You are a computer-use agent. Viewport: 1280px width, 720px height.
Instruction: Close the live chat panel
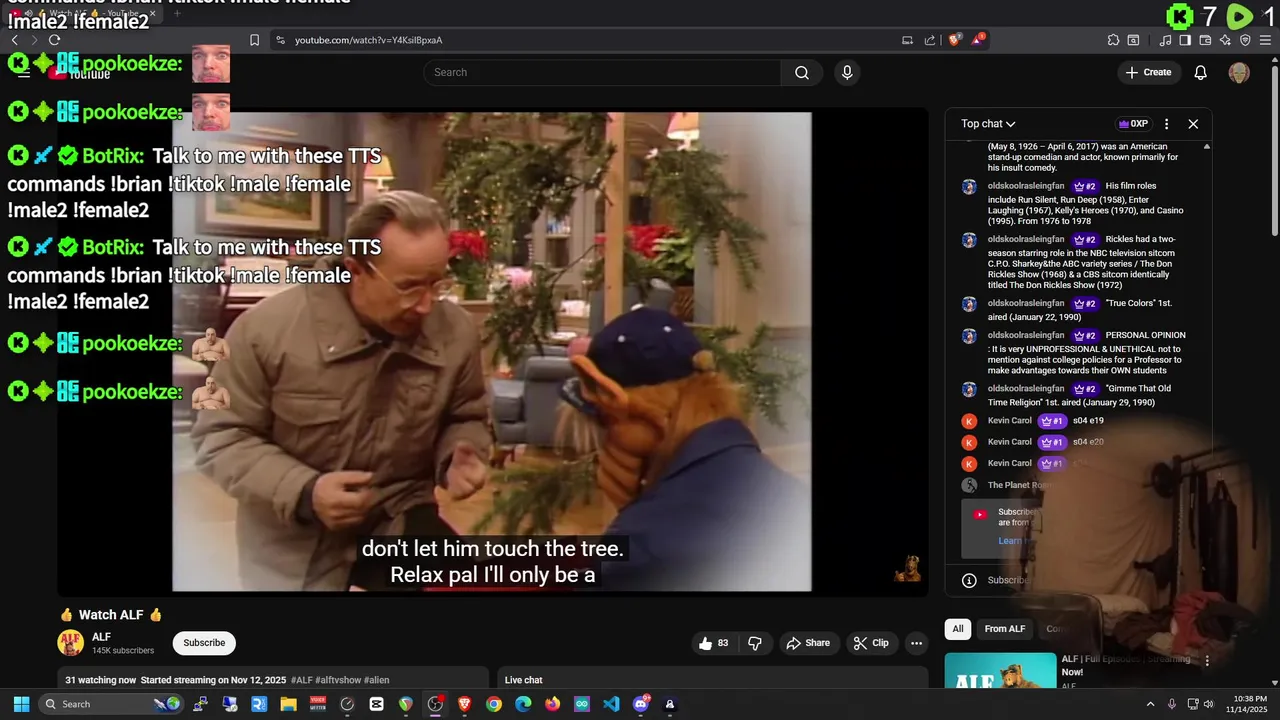click(1193, 124)
